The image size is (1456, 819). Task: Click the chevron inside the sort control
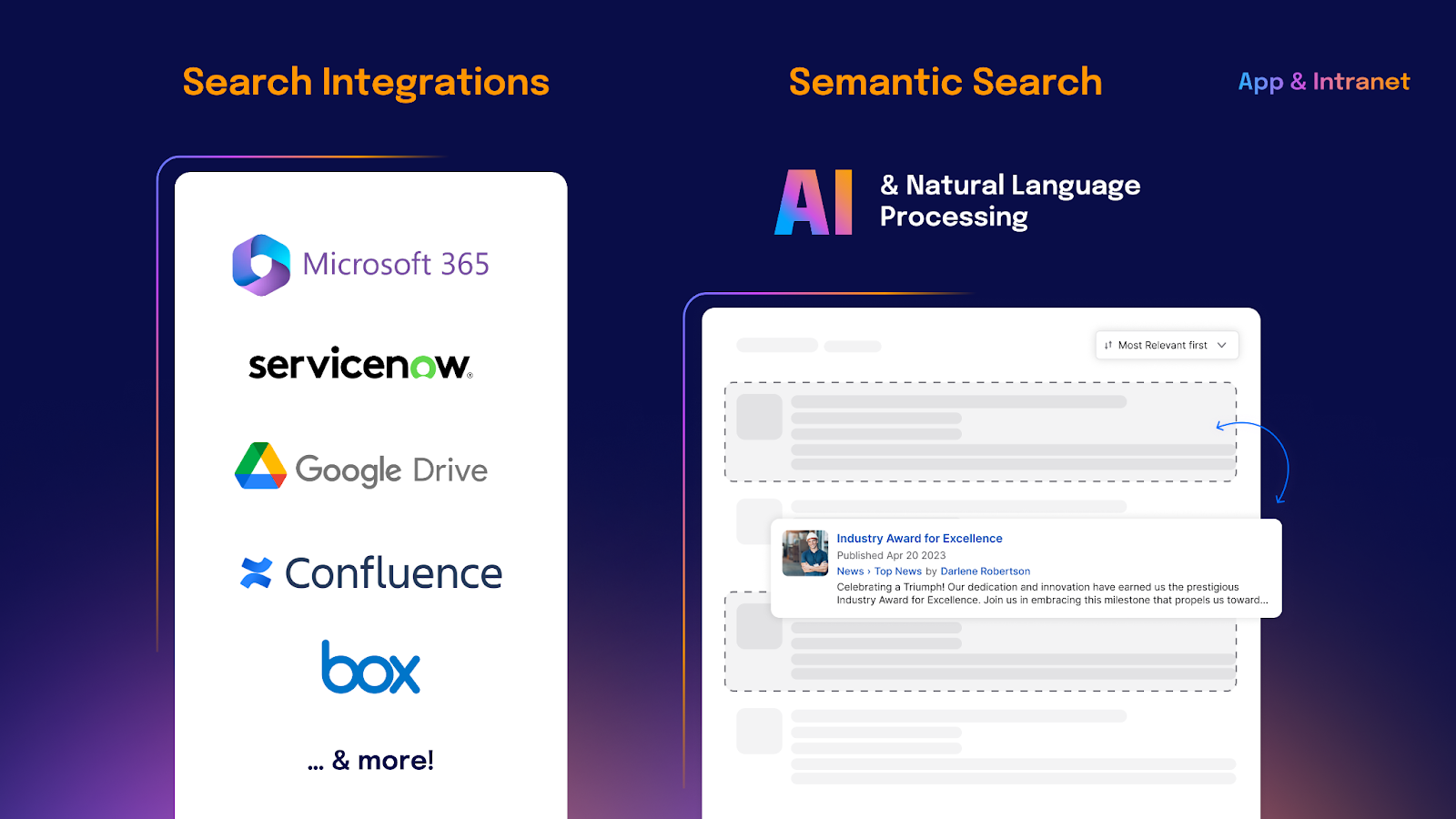point(1224,345)
